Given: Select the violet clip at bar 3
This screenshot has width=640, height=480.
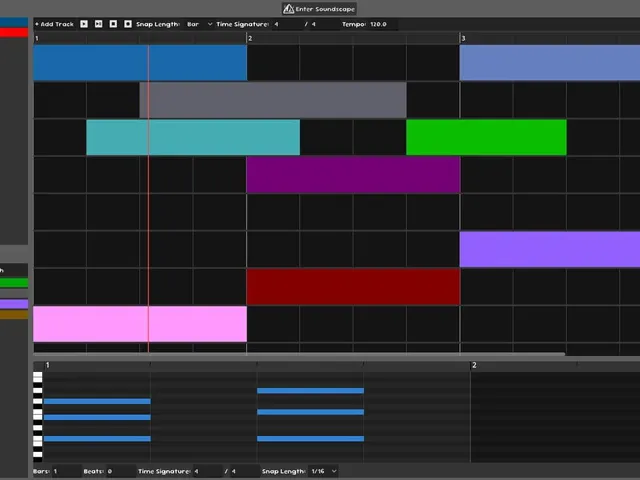Looking at the screenshot, I should tap(550, 249).
